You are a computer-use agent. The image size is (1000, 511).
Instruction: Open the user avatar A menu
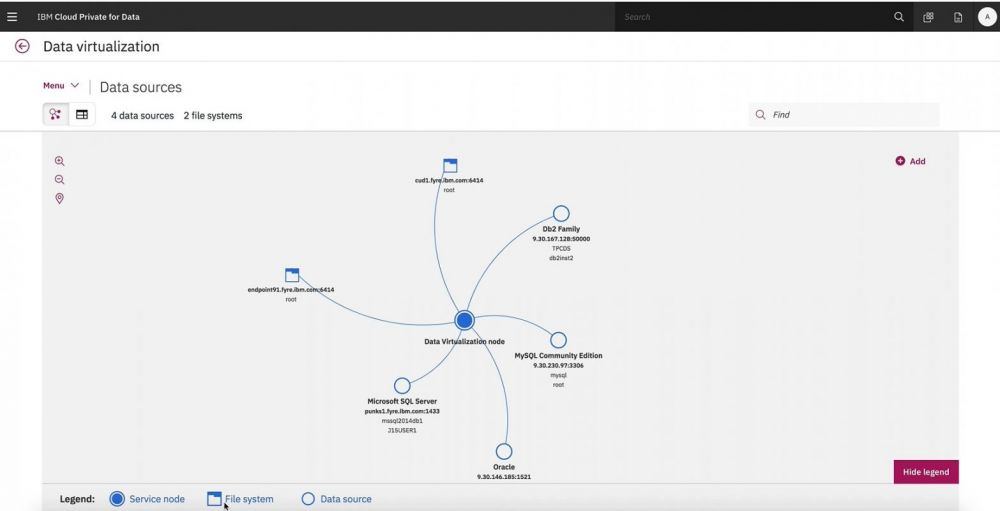coord(987,17)
